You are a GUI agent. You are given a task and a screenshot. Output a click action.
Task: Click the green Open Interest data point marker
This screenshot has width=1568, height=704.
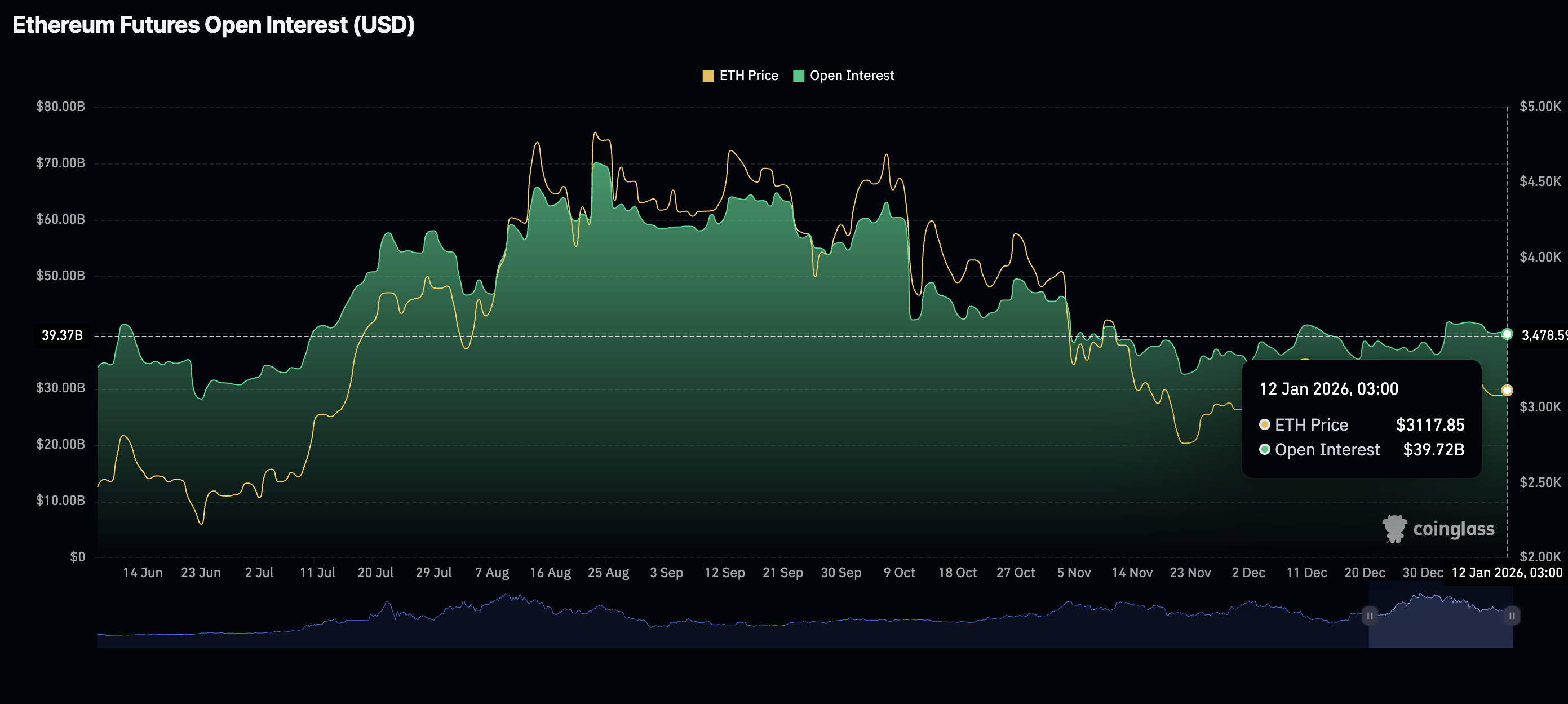1507,334
